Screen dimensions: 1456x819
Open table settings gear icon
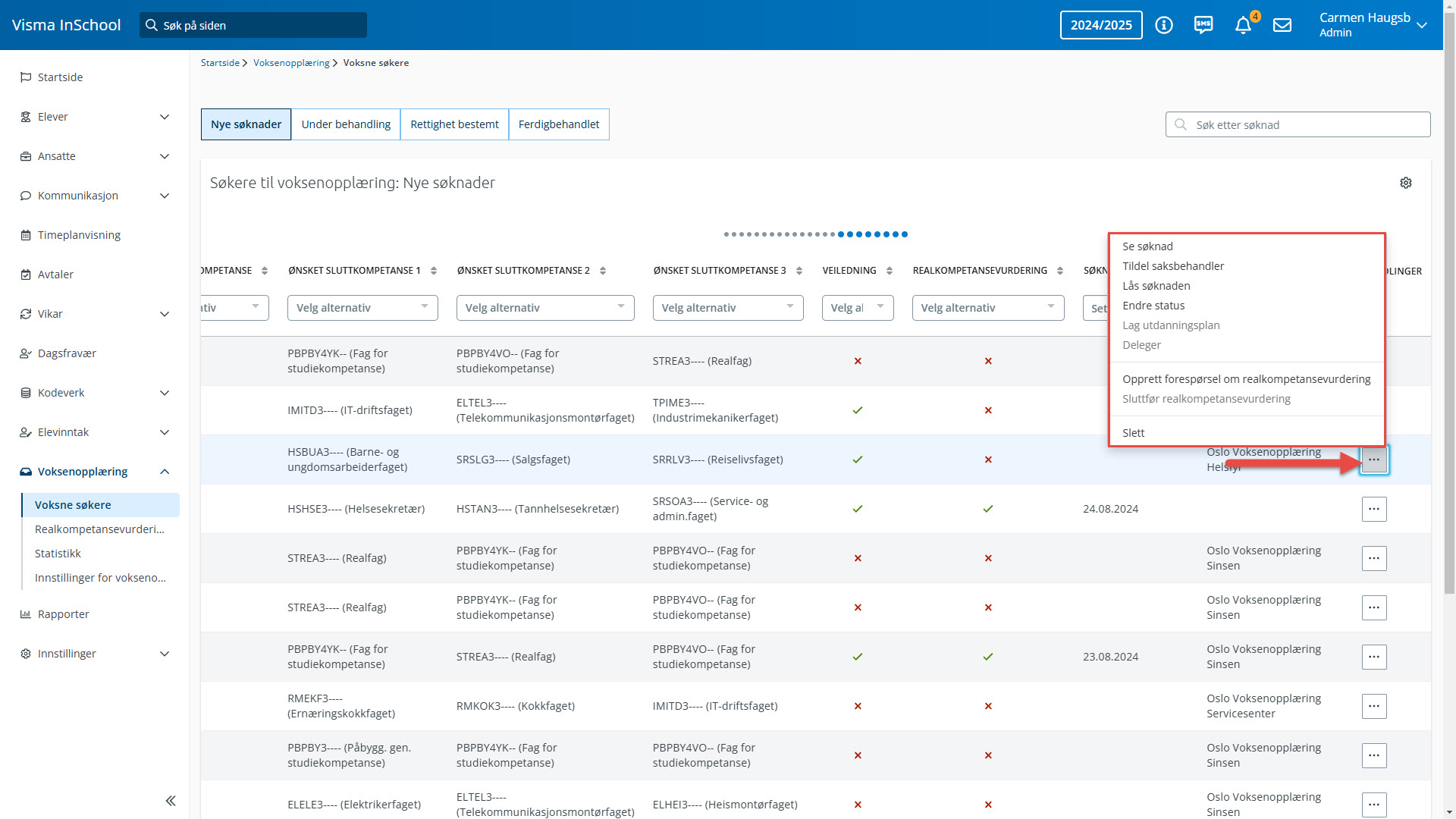click(1406, 183)
